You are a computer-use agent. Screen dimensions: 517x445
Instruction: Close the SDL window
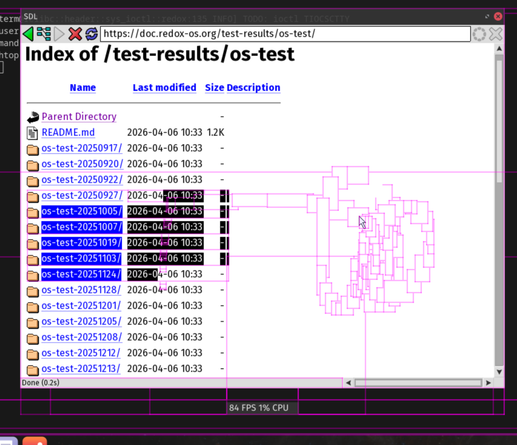coord(498,16)
